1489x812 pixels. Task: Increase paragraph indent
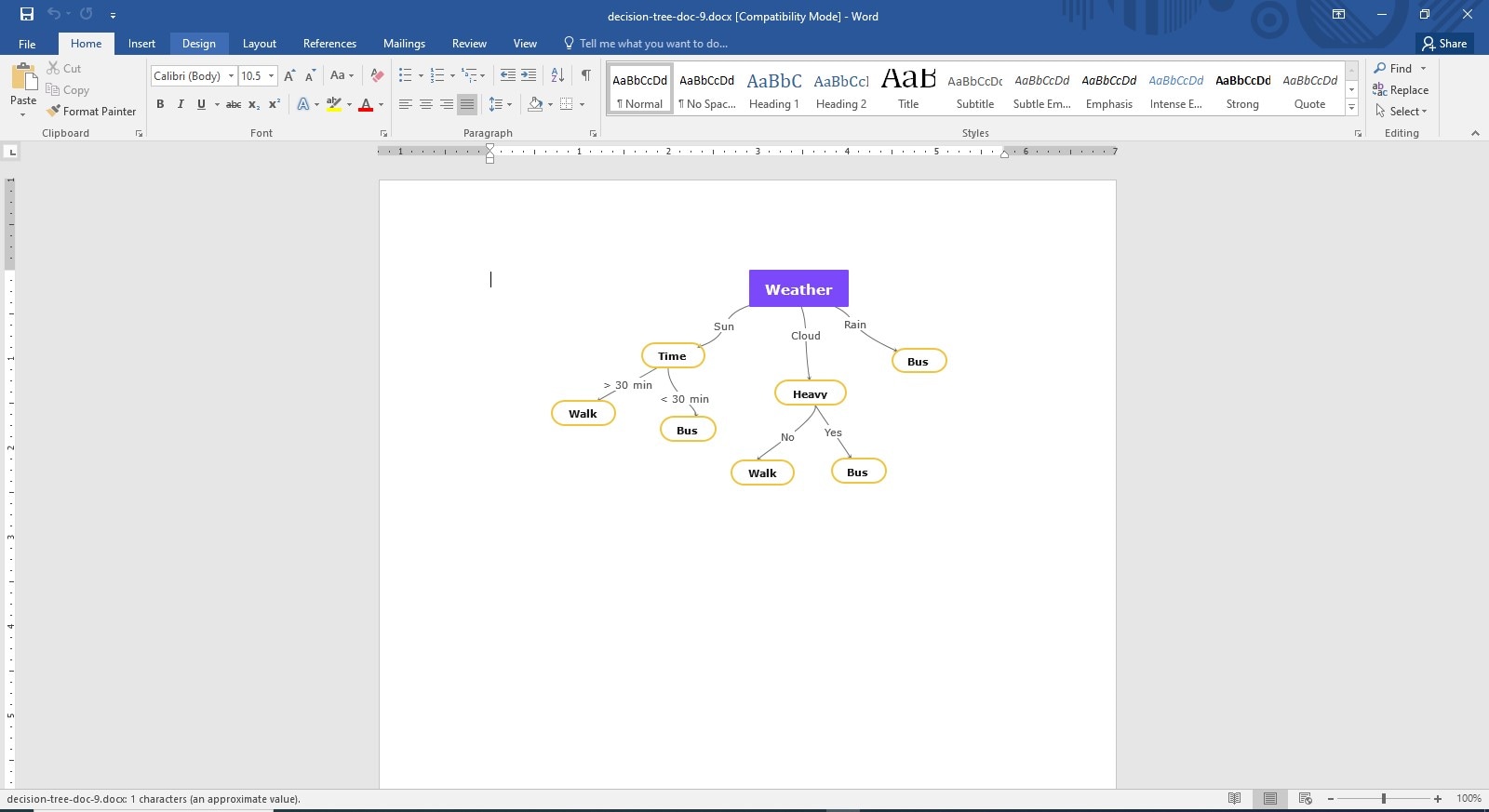pyautogui.click(x=529, y=75)
